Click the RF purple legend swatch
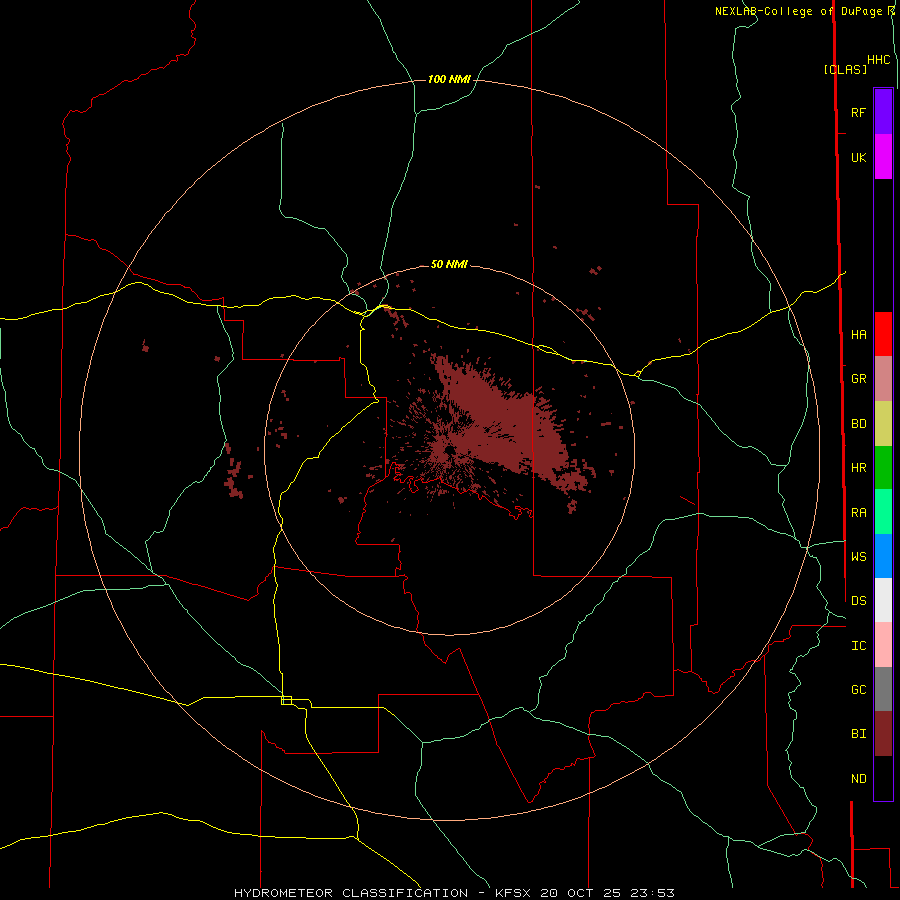900x900 pixels. click(883, 112)
